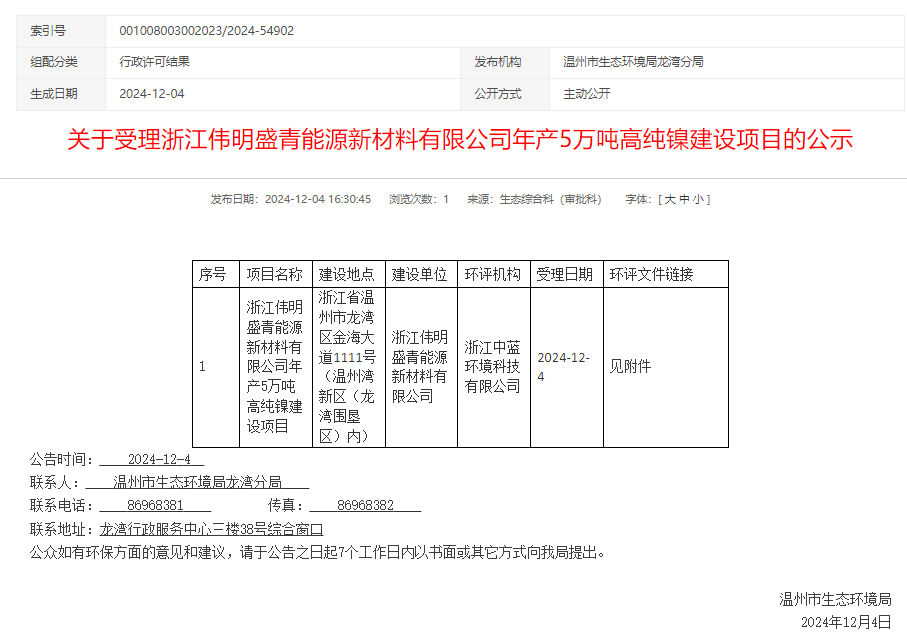Viewport: 907px width, 639px height.
Task: Click the 项目名称 table column header
Action: [275, 274]
